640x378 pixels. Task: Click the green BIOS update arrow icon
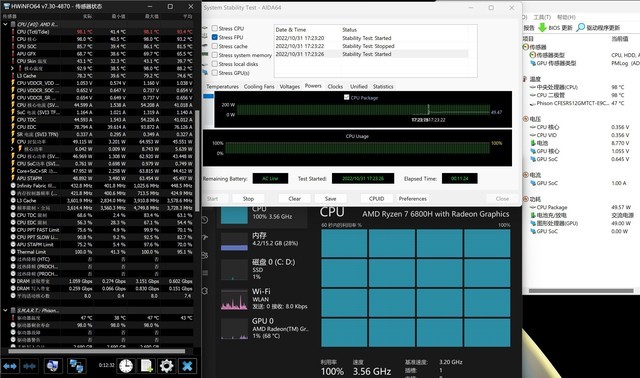[x=542, y=27]
